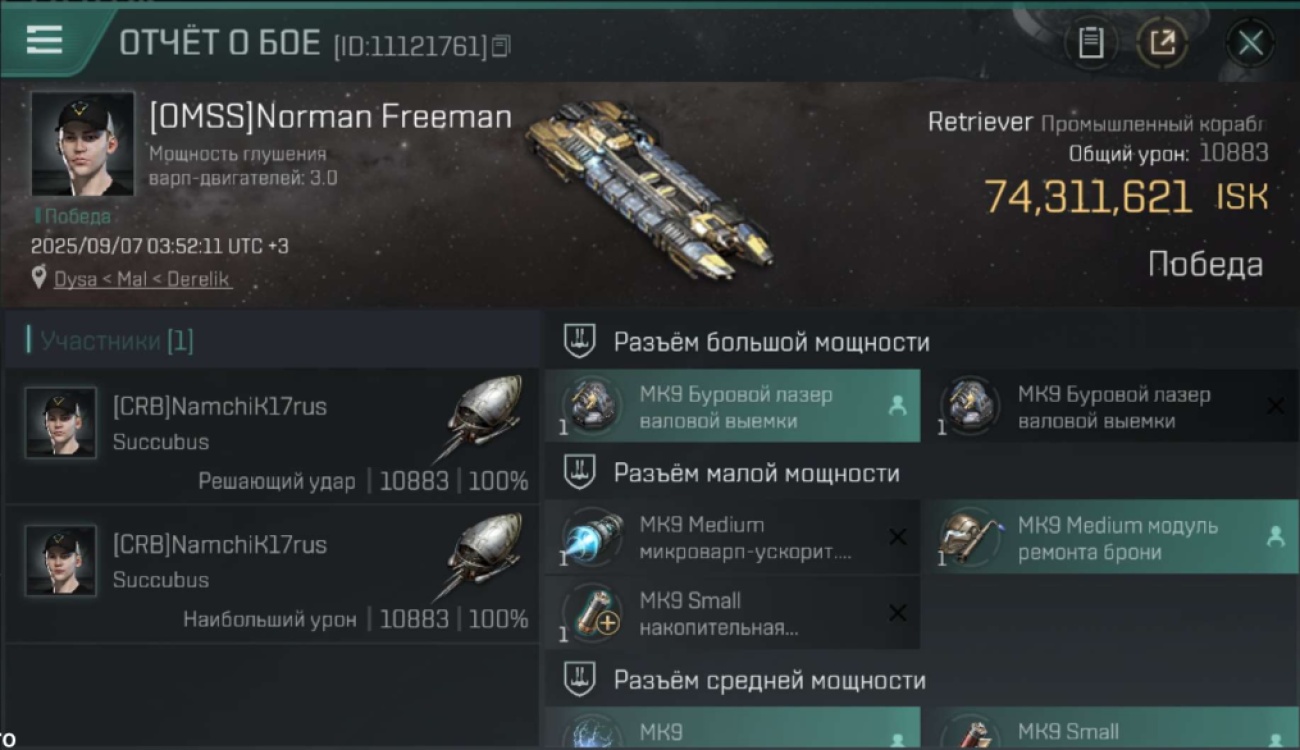Screen dimensions: 1300x750
Task: Share the battle report via export icon
Action: 1162,43
